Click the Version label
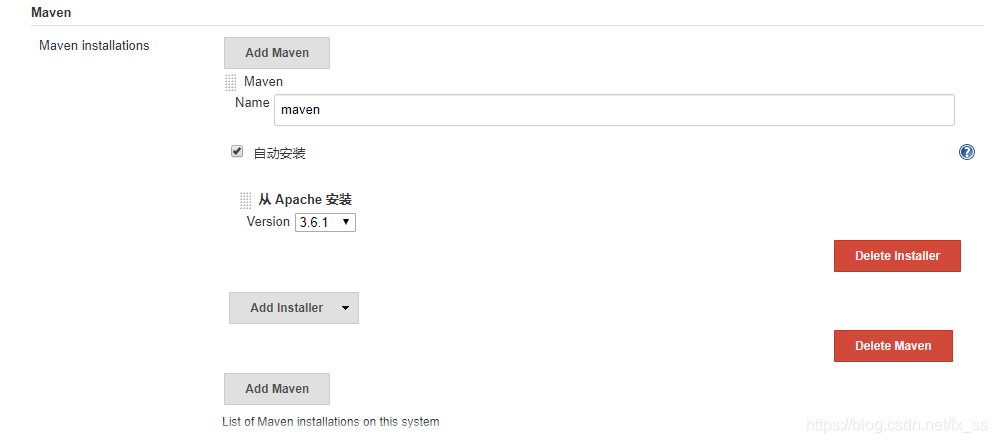The image size is (997, 443). point(268,222)
